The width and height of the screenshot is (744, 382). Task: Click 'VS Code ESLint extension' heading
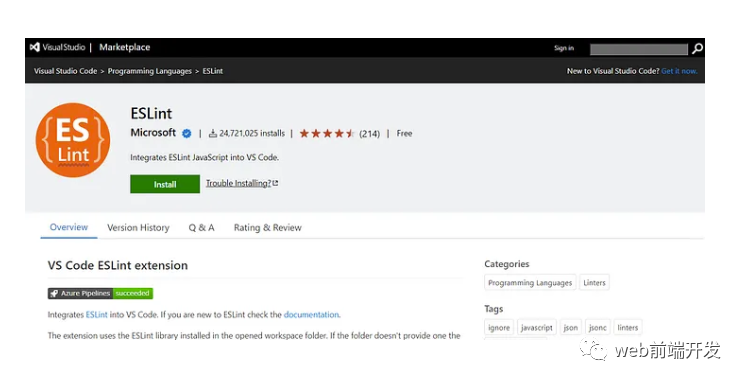118,265
